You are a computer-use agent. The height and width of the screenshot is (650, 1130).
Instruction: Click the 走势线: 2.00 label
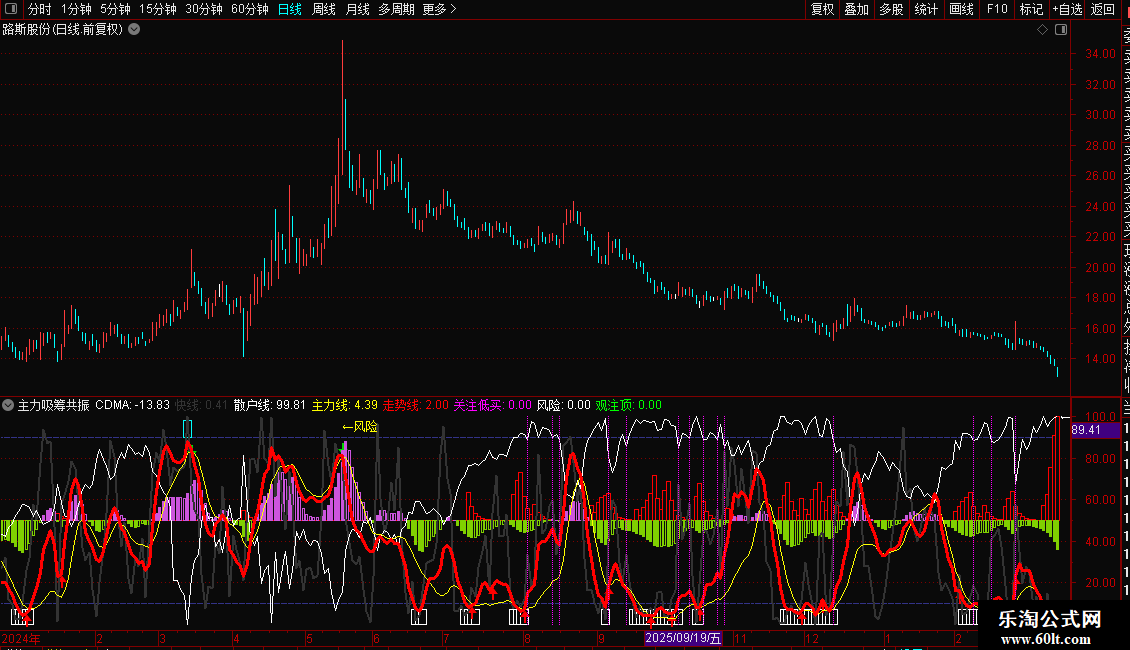click(x=415, y=405)
